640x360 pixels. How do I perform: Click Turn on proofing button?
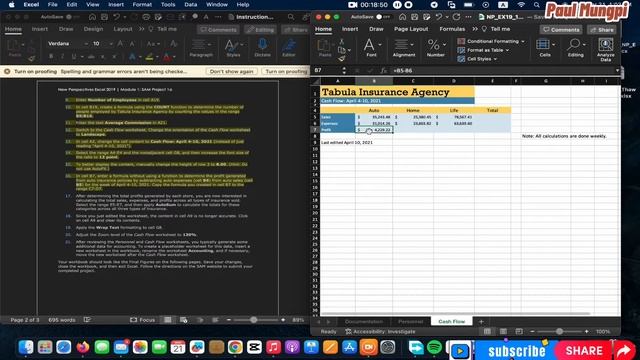[x=286, y=71]
